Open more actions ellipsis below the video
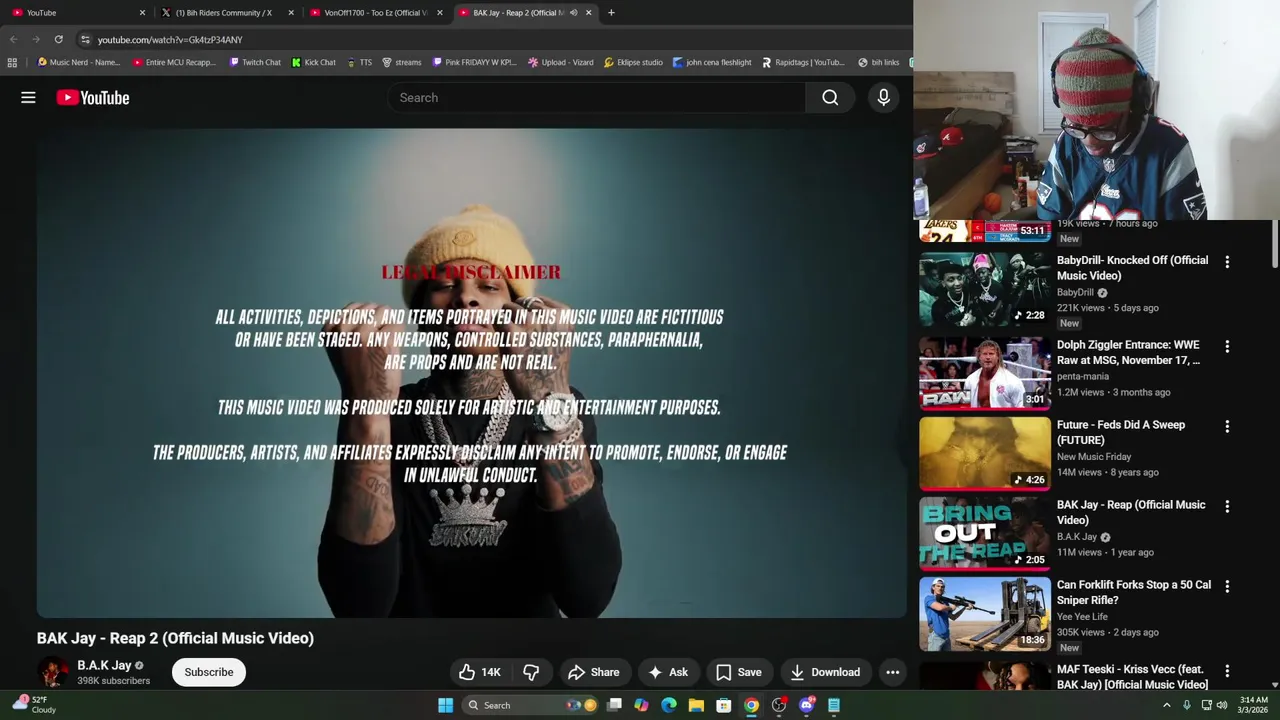The image size is (1280, 720). 892,672
